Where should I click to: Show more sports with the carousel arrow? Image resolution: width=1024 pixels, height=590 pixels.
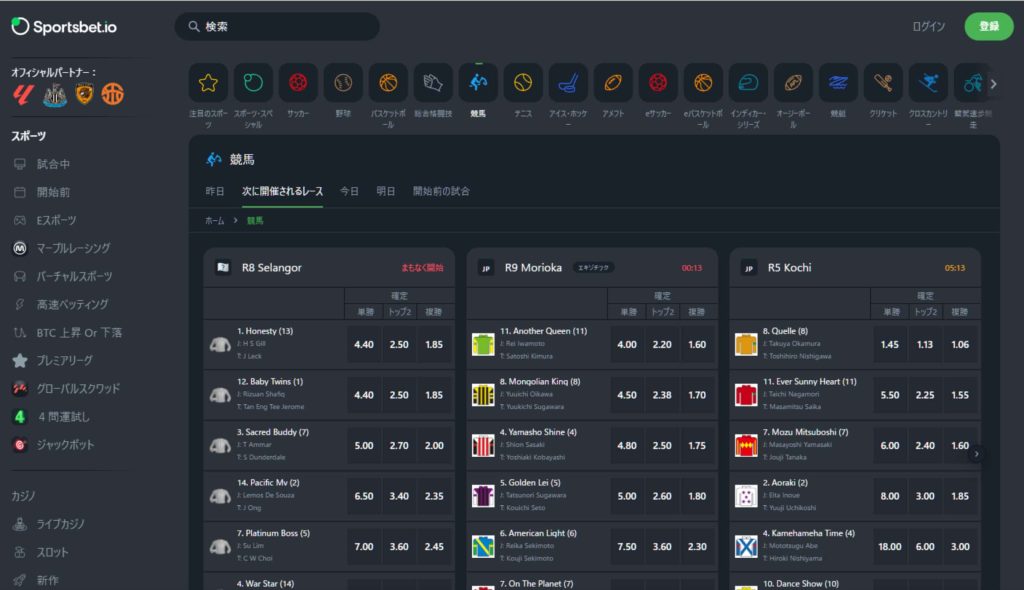coord(993,84)
